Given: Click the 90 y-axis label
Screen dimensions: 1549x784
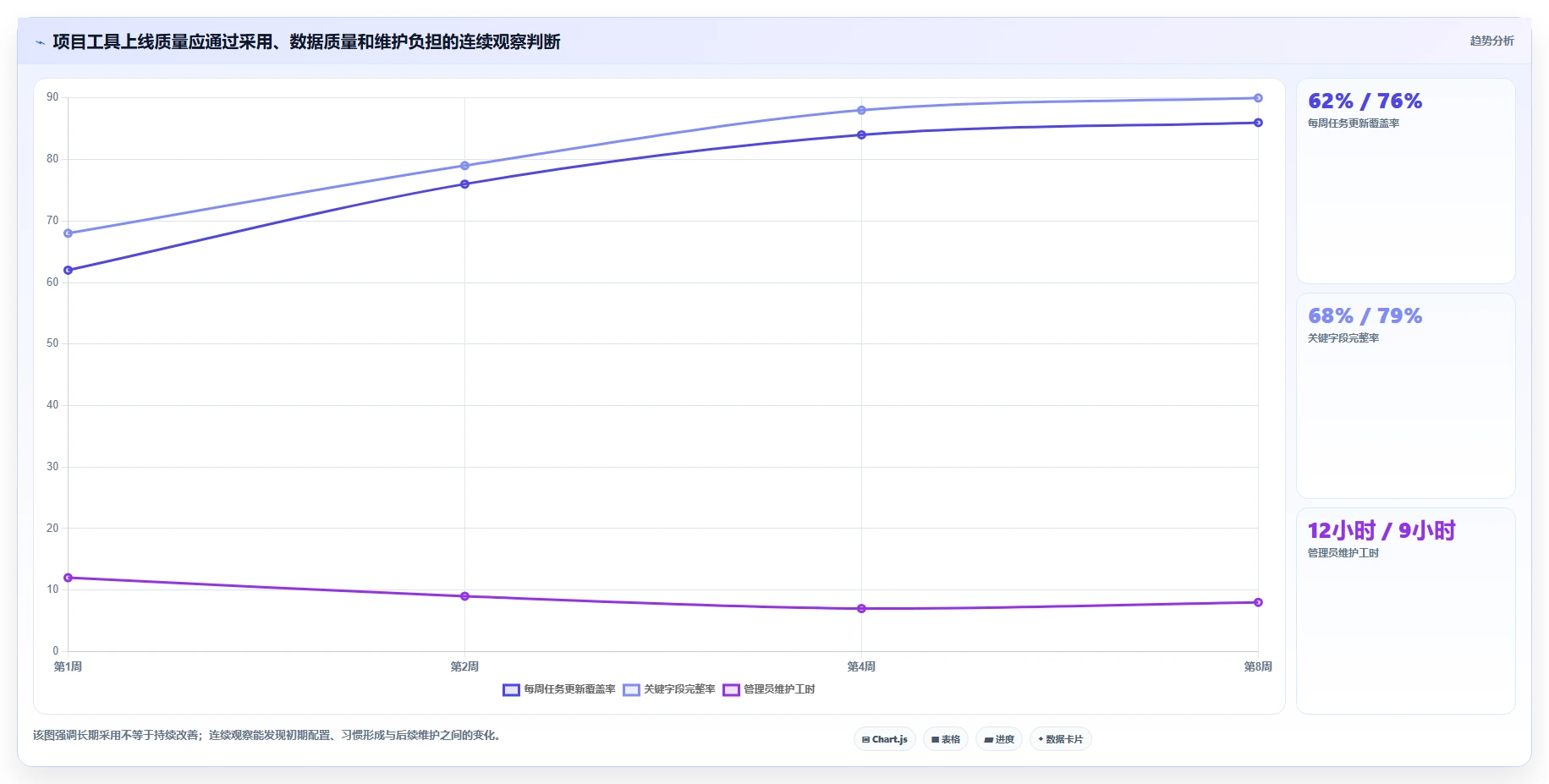Looking at the screenshot, I should coord(52,97).
